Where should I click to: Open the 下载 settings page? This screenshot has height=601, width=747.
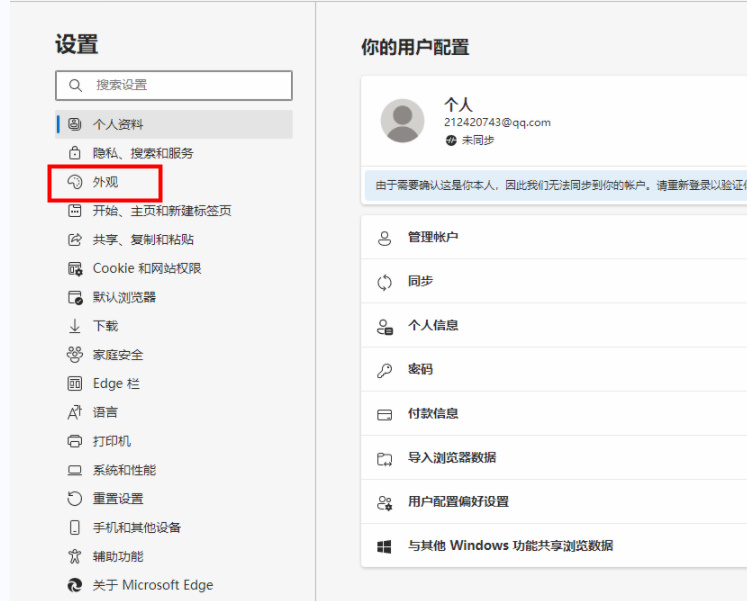pos(174,326)
